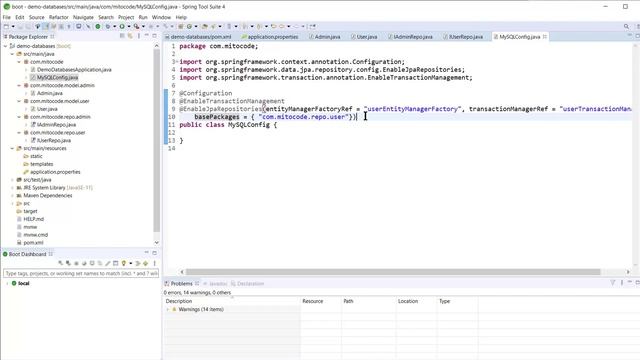The image size is (640, 360).
Task: Open the File menu
Action: click(7, 17)
